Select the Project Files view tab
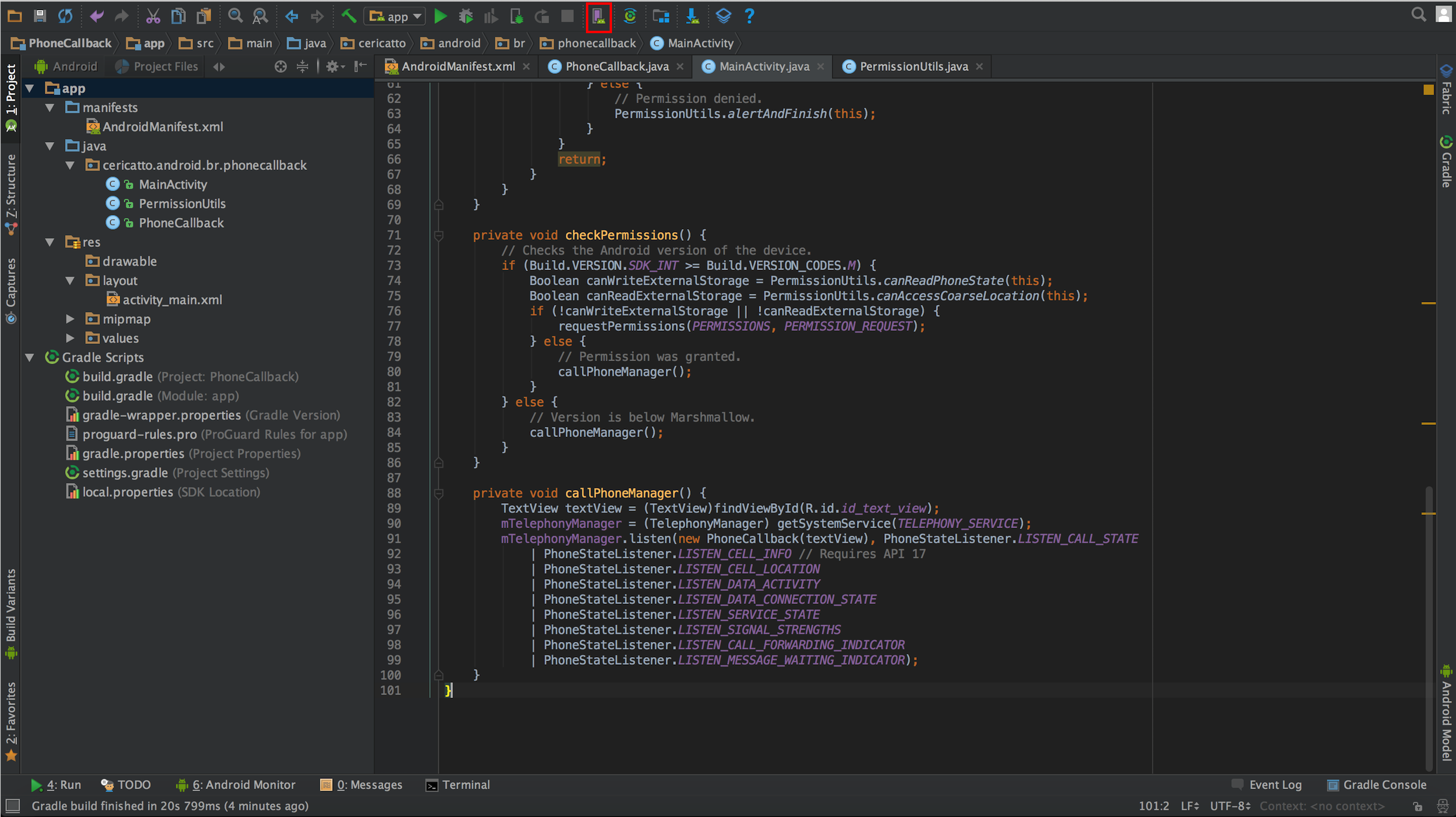 [x=157, y=66]
